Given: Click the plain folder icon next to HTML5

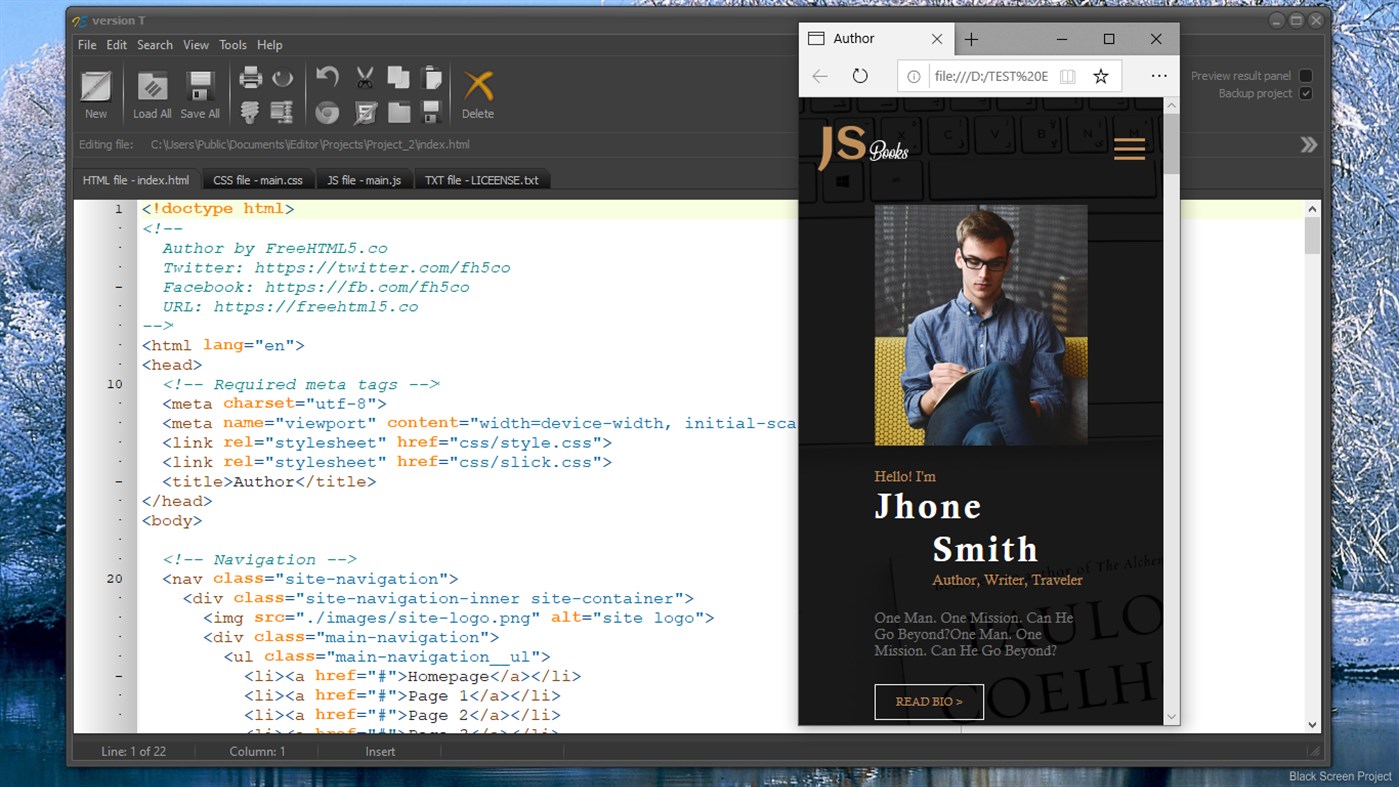Looking at the screenshot, I should (x=399, y=112).
